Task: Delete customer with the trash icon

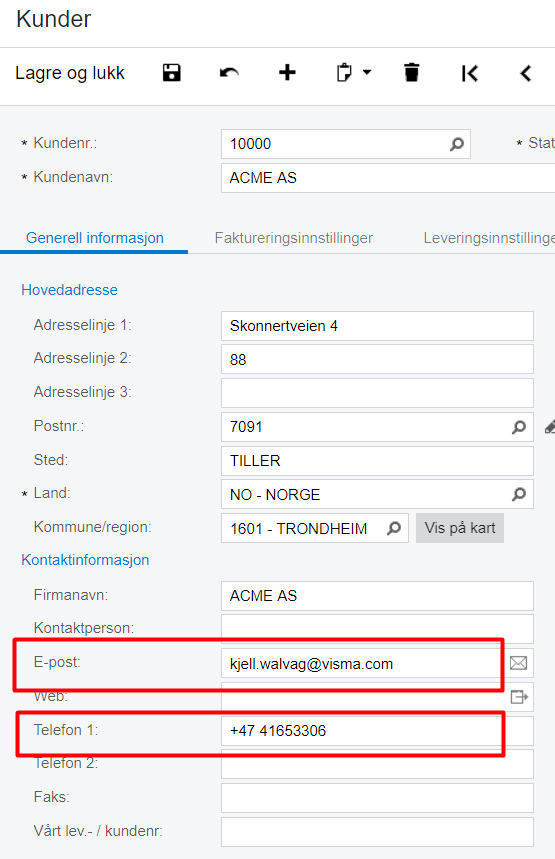Action: 411,73
